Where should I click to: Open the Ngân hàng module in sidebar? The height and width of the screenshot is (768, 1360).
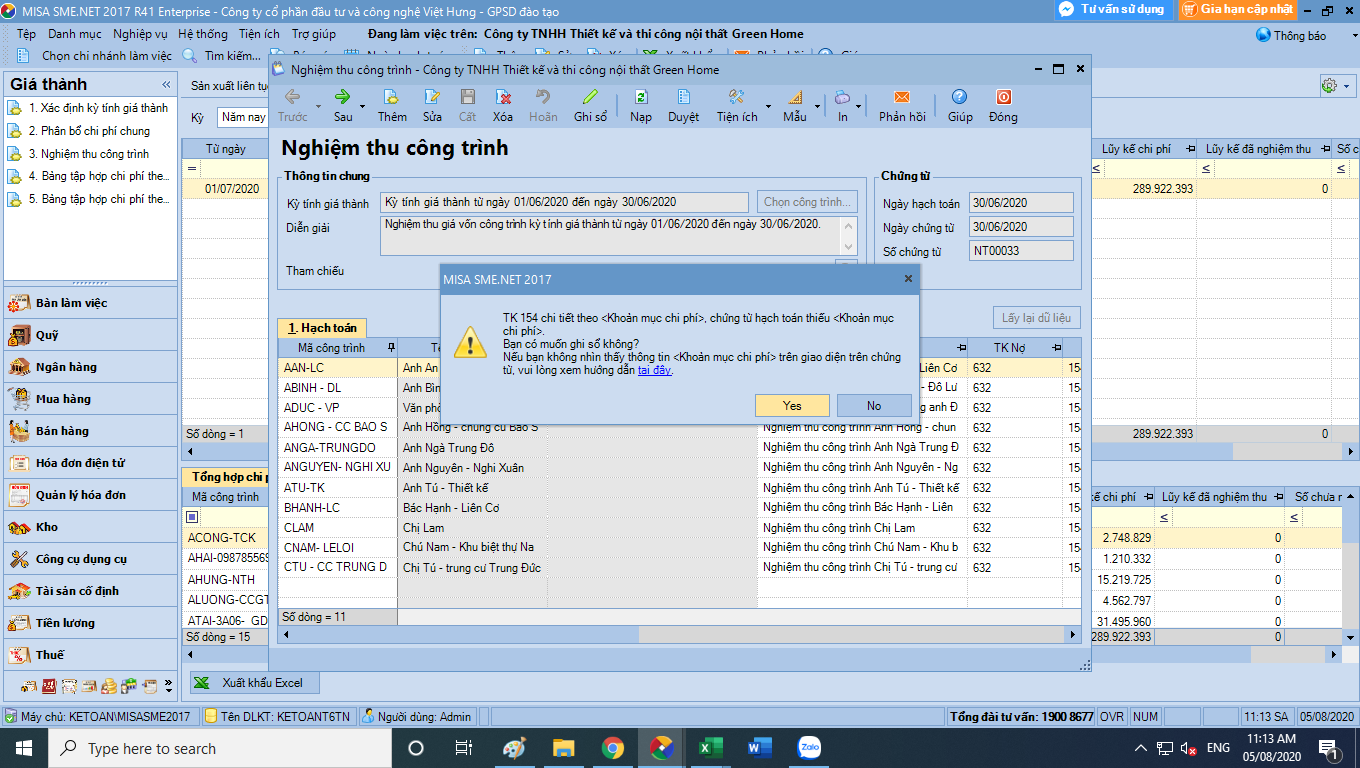90,367
